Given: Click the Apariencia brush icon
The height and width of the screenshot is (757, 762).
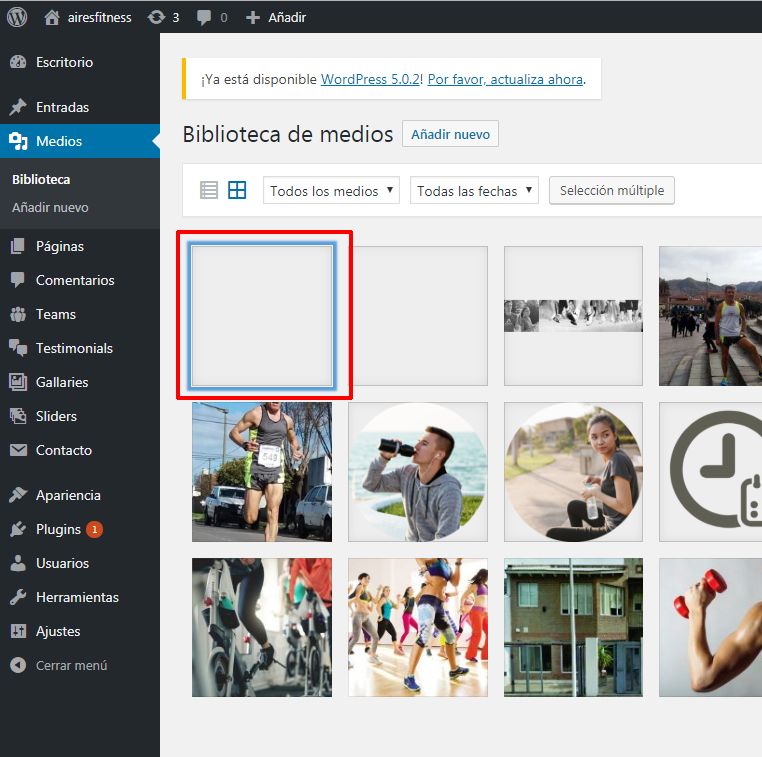Looking at the screenshot, I should click(18, 495).
